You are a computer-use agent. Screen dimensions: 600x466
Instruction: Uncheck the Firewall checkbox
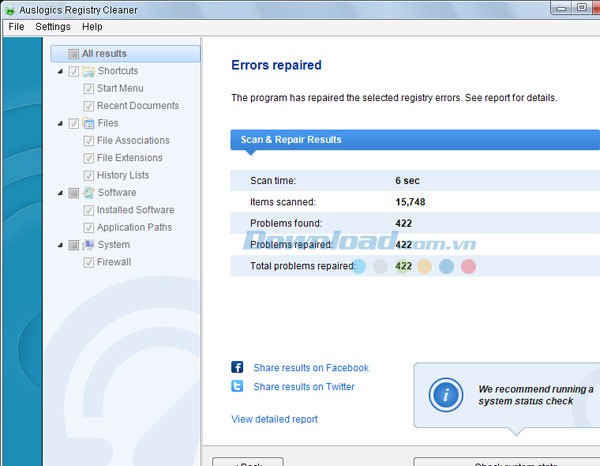coord(88,262)
